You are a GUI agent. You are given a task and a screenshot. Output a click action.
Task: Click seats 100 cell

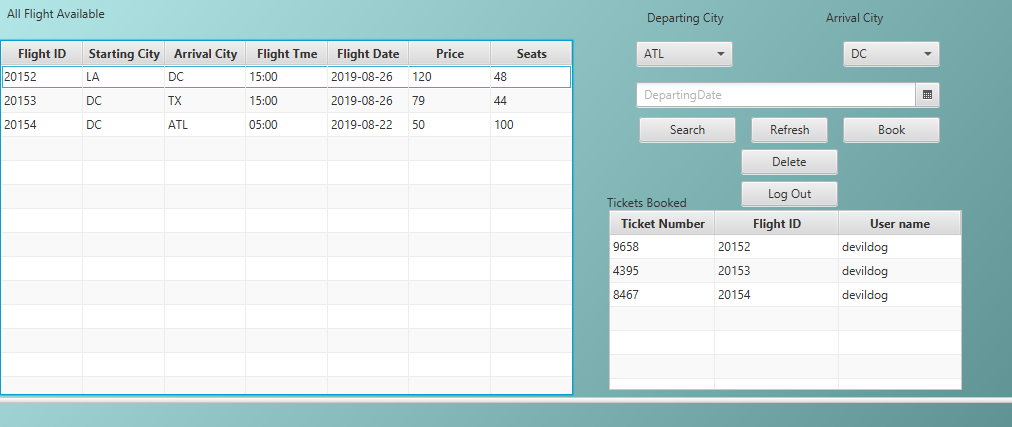[x=531, y=125]
